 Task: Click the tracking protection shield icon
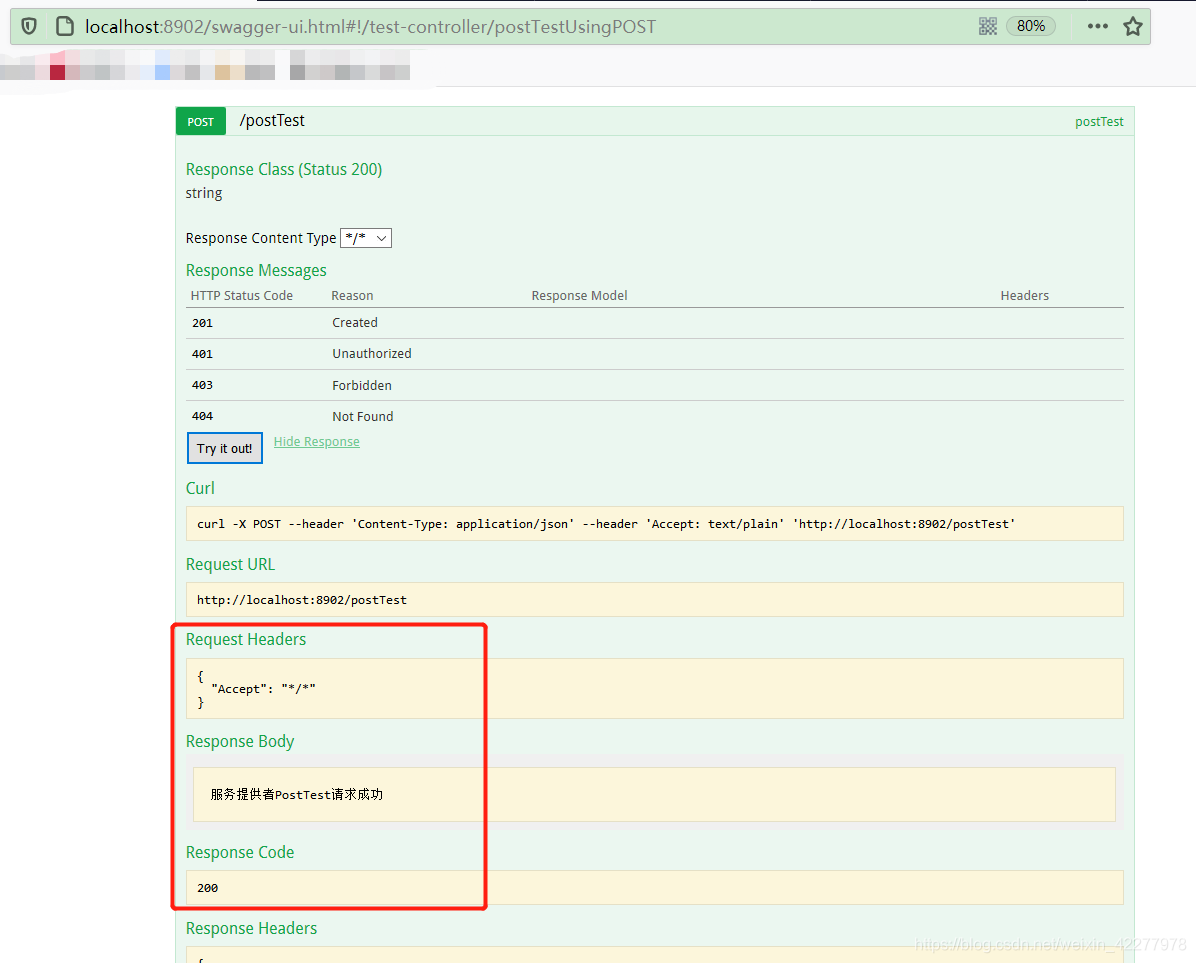tap(29, 27)
